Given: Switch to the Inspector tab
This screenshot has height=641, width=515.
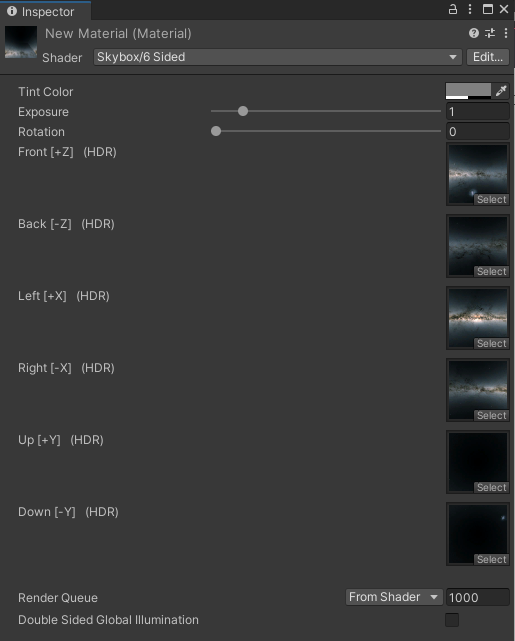Looking at the screenshot, I should (x=46, y=11).
